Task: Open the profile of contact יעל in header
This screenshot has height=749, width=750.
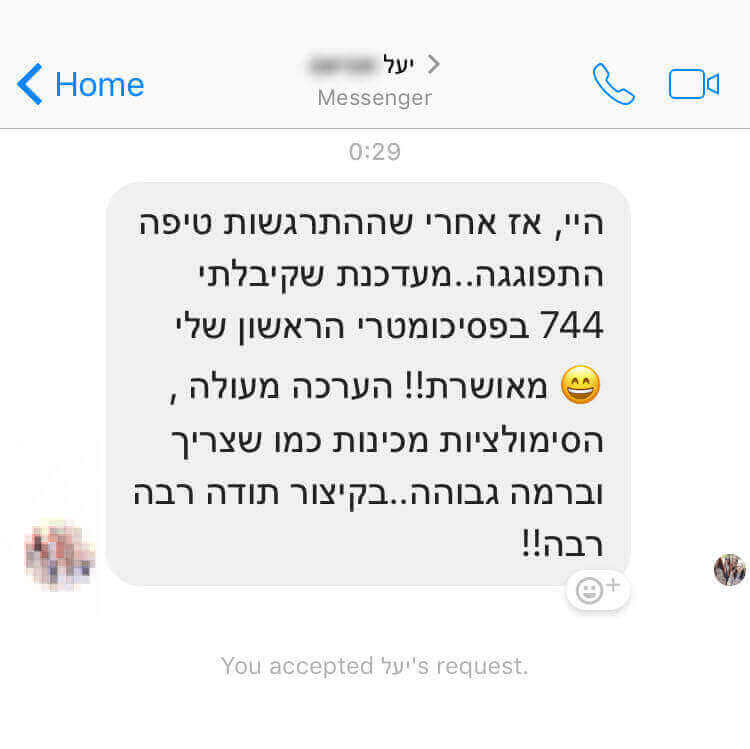Action: click(x=398, y=64)
